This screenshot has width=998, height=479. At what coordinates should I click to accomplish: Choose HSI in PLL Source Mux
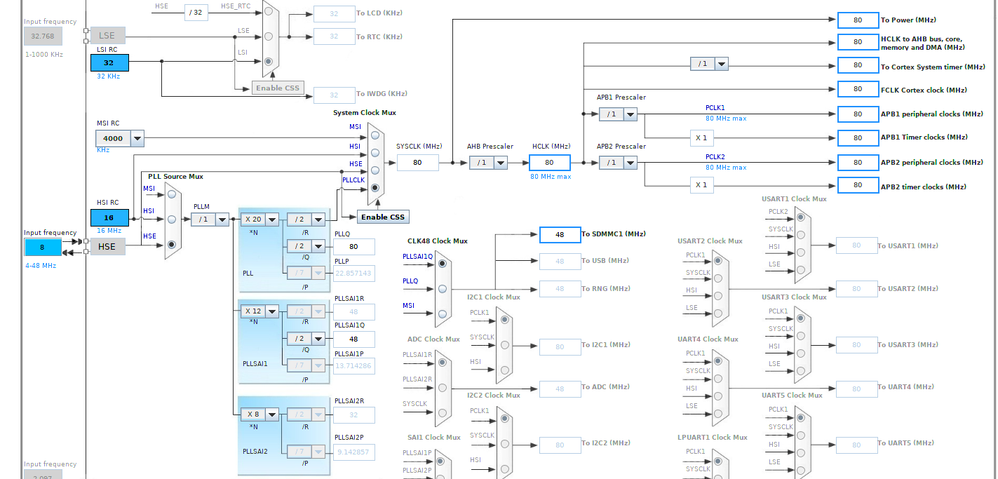click(172, 219)
